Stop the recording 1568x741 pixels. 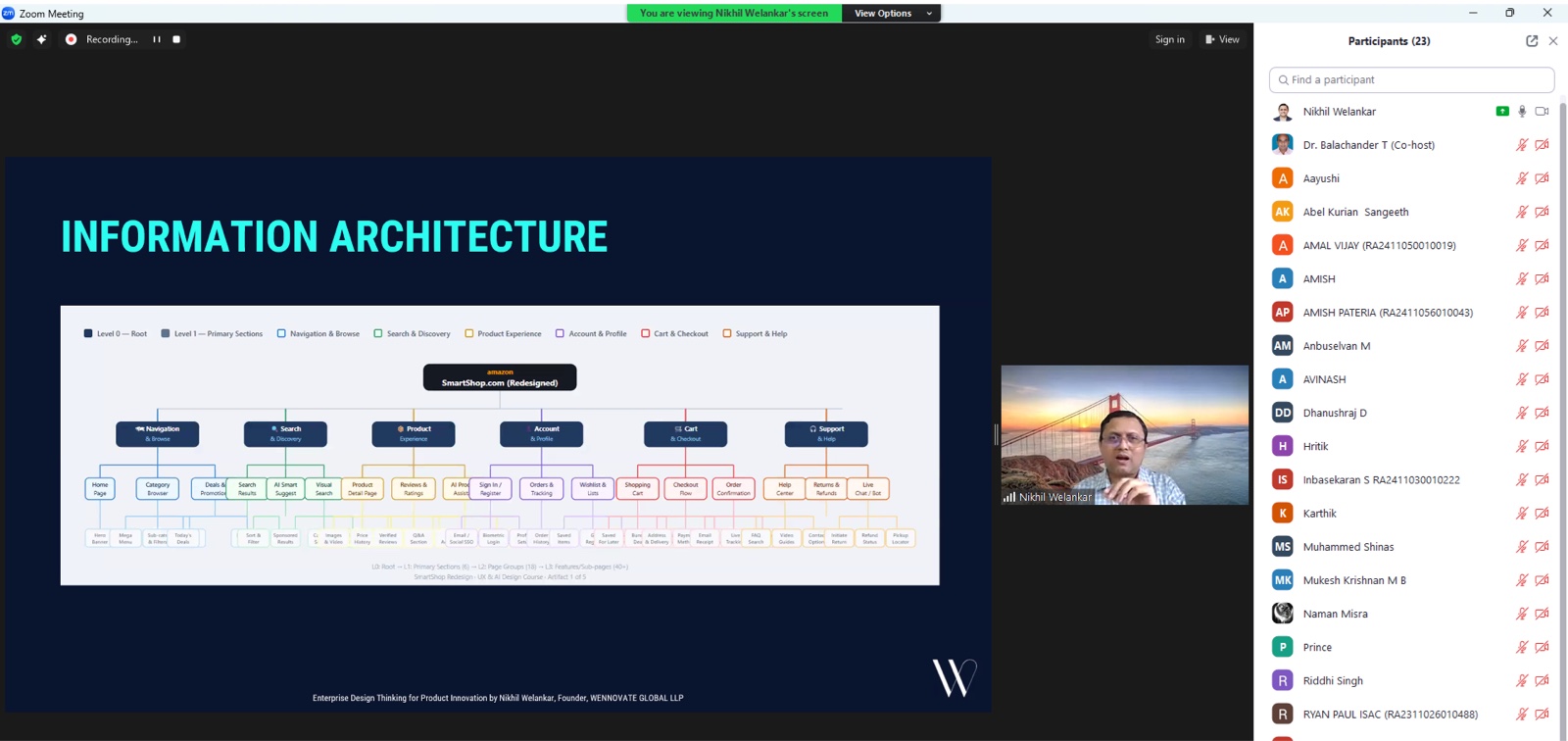tap(176, 39)
